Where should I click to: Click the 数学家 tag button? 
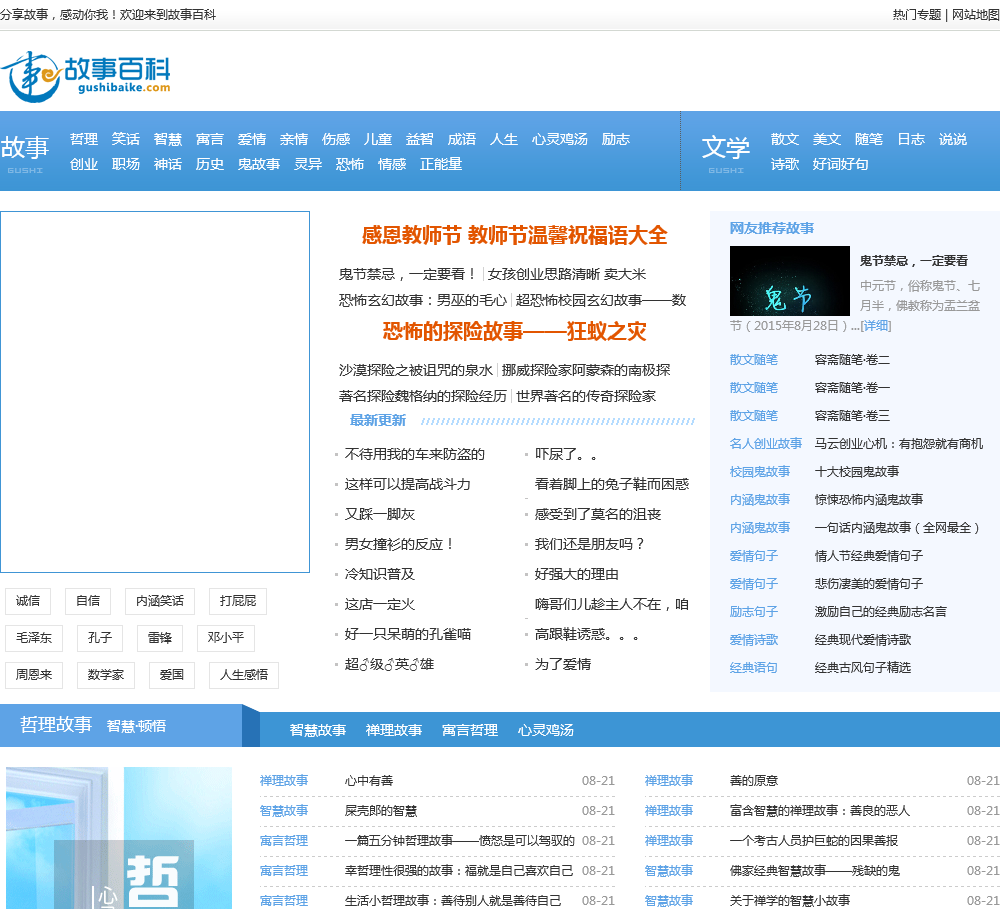point(106,675)
